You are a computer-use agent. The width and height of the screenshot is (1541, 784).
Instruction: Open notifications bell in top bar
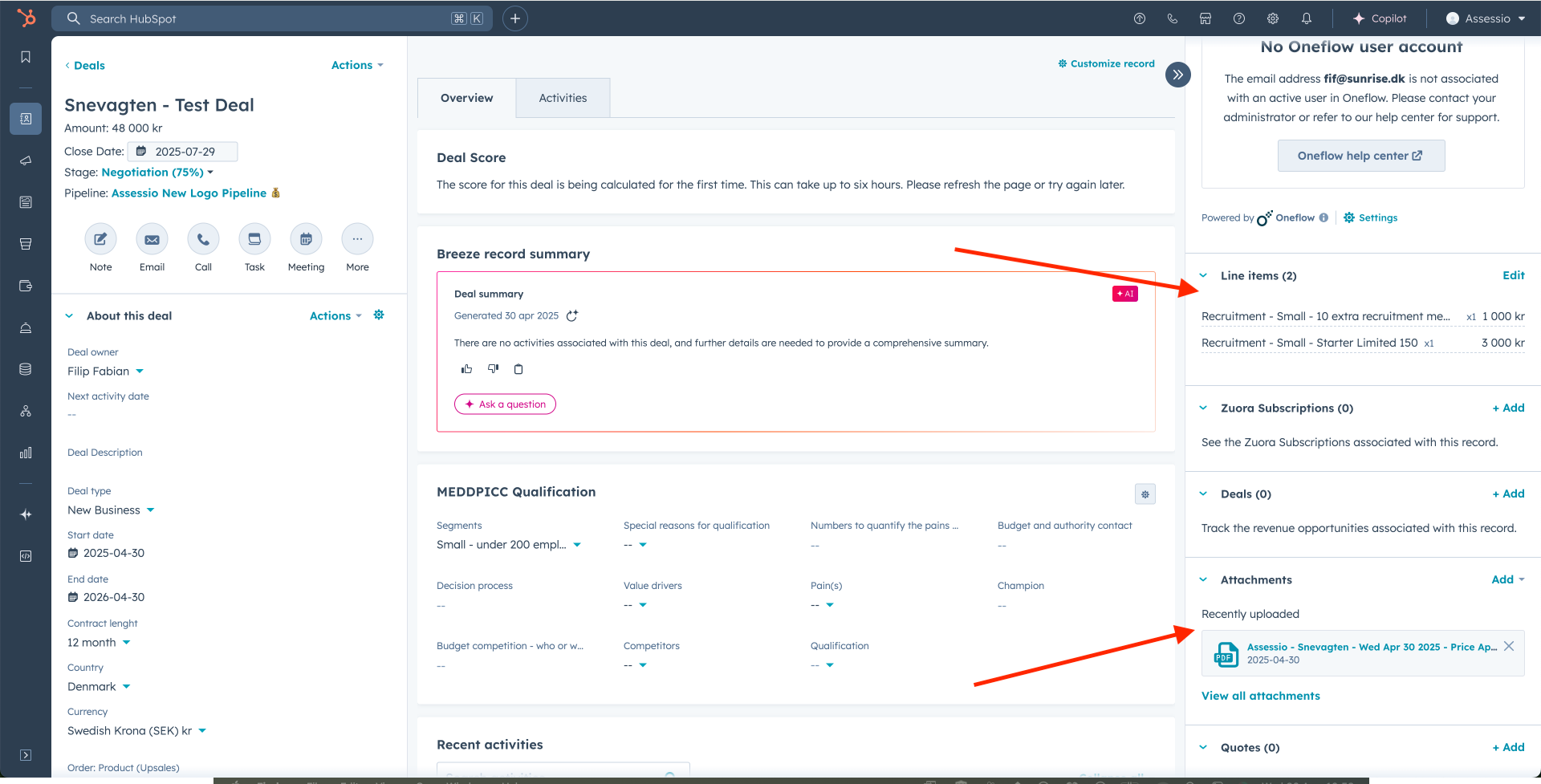tap(1307, 18)
